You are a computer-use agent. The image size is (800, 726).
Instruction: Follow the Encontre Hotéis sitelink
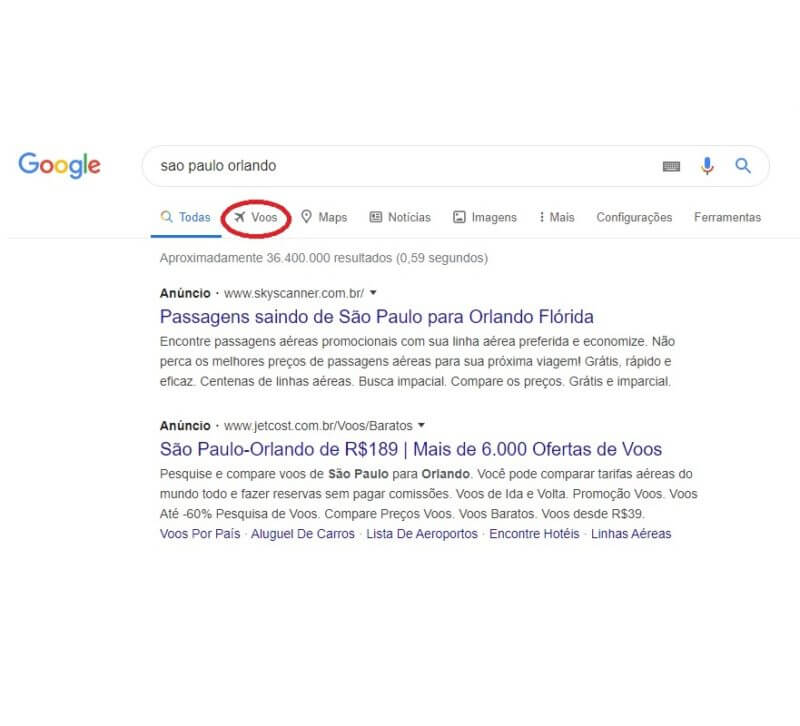click(x=534, y=534)
